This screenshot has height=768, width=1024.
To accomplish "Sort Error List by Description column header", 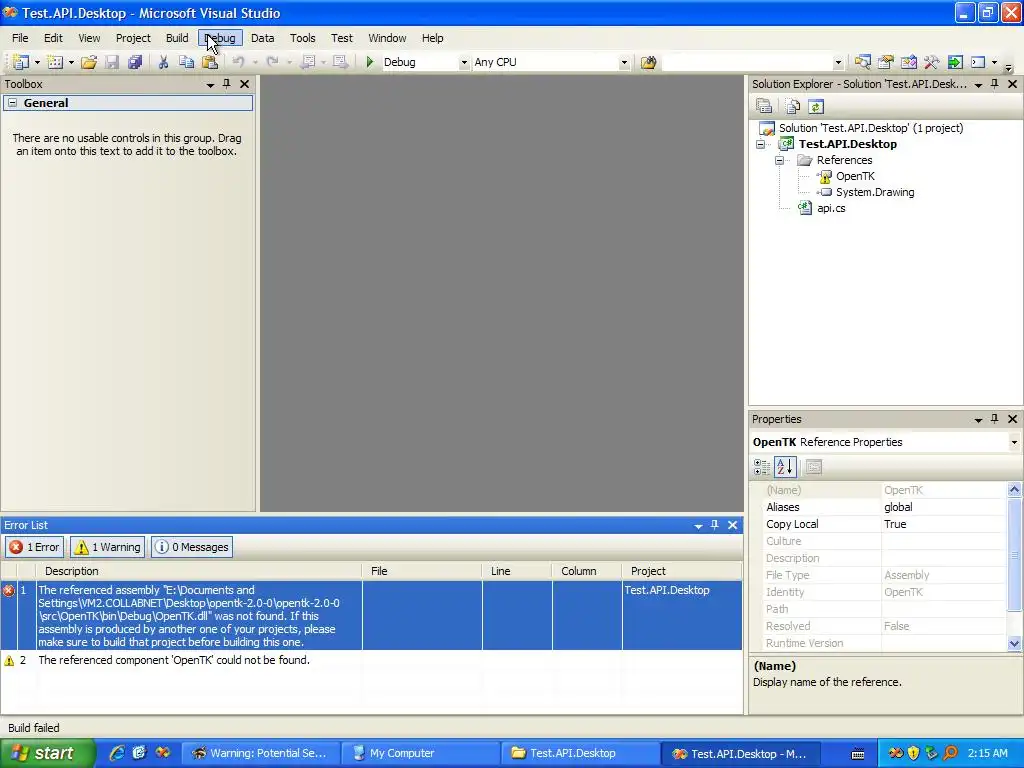I will coord(199,571).
